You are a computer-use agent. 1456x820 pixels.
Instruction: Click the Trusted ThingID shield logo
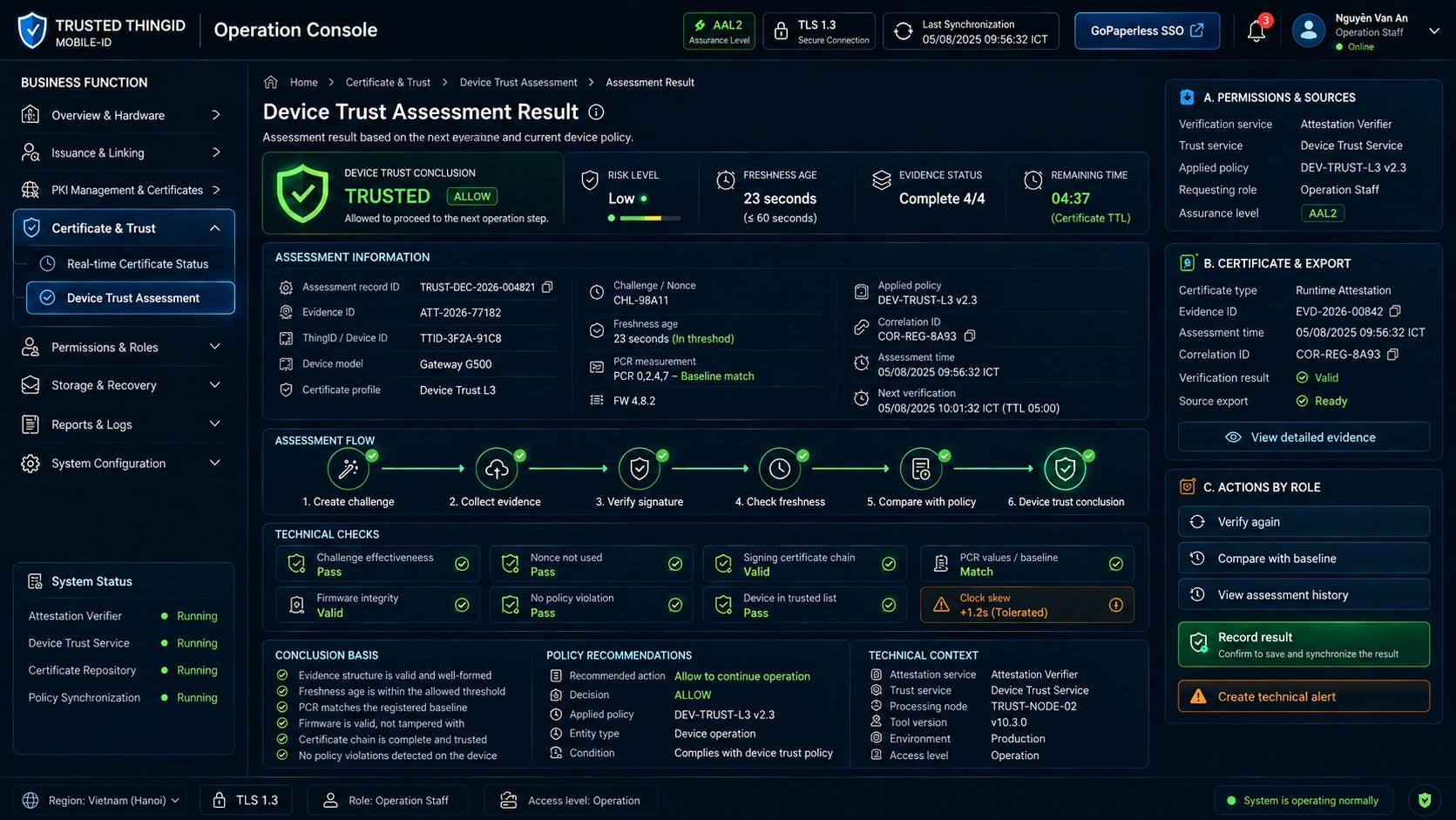32,30
